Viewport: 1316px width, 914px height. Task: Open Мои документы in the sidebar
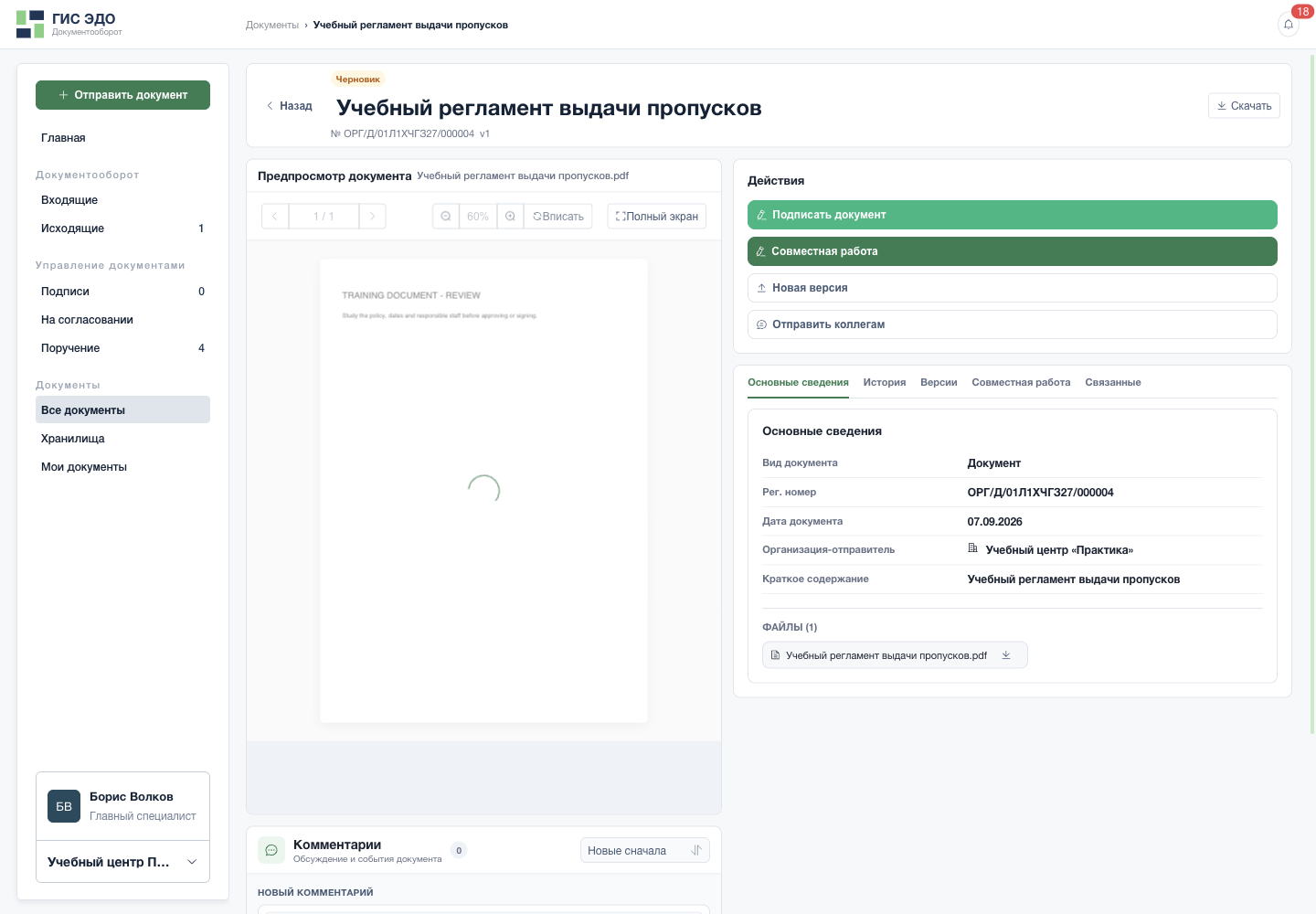(122, 467)
